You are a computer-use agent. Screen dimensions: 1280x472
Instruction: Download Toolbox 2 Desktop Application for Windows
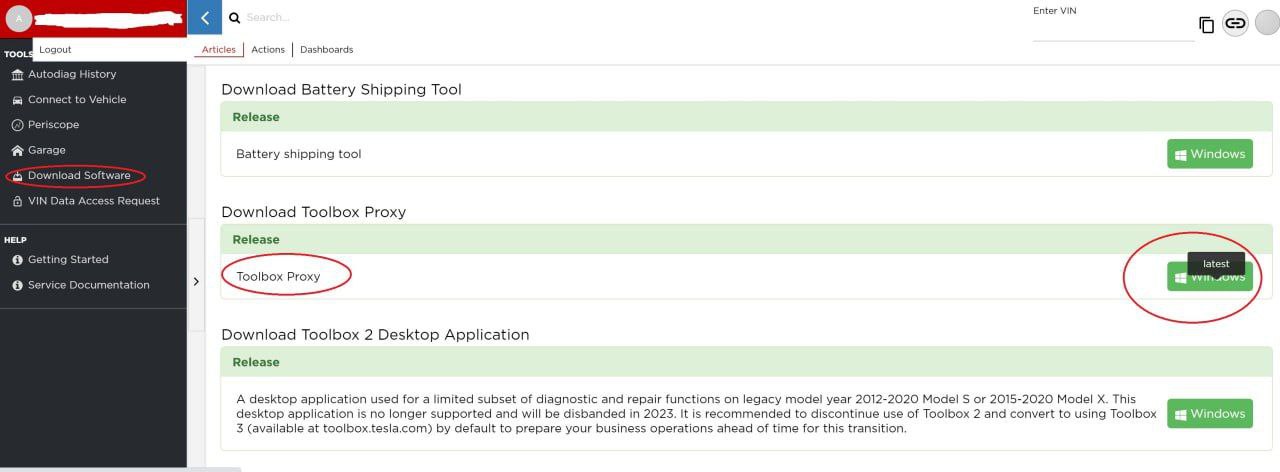click(1209, 414)
